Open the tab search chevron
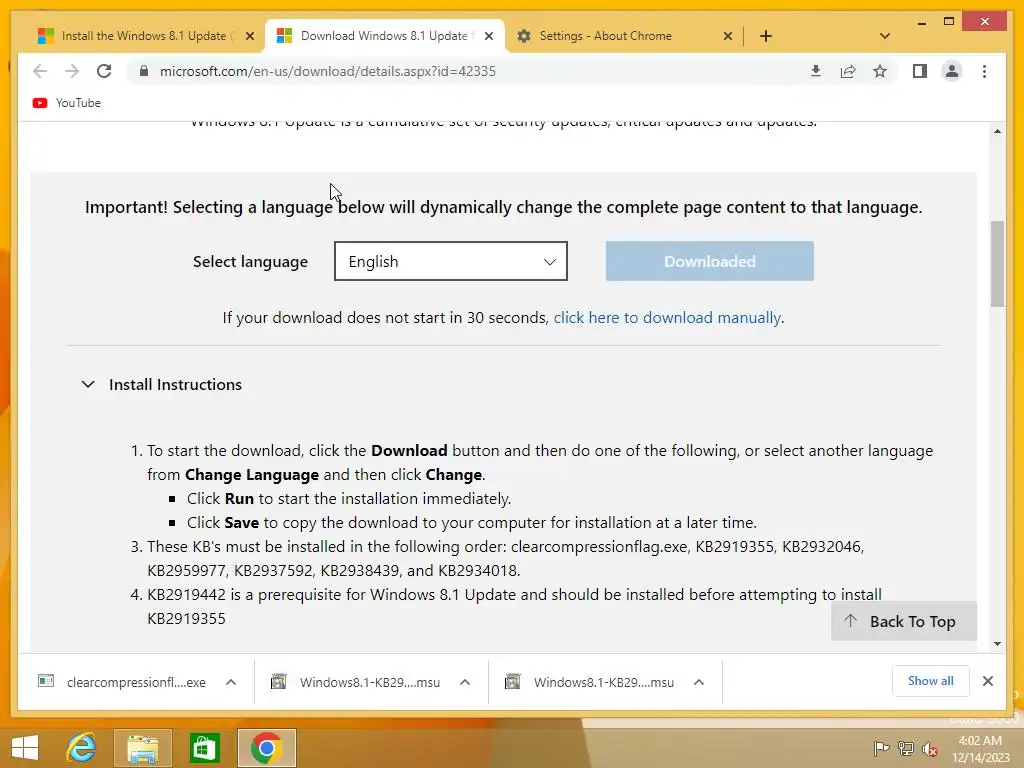This screenshot has width=1024, height=768. tap(884, 36)
